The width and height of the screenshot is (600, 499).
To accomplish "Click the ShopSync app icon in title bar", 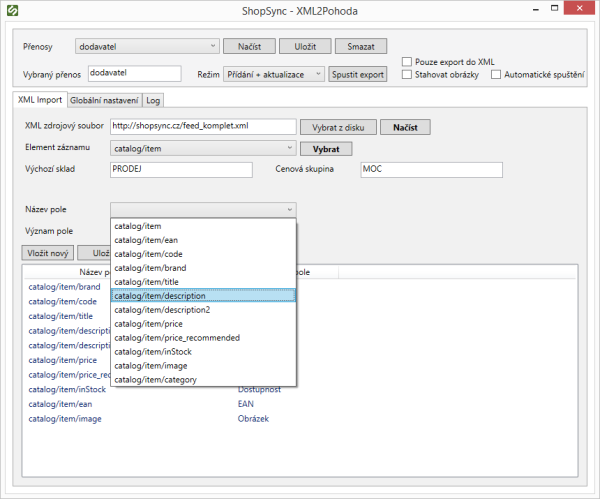I will [x=12, y=11].
